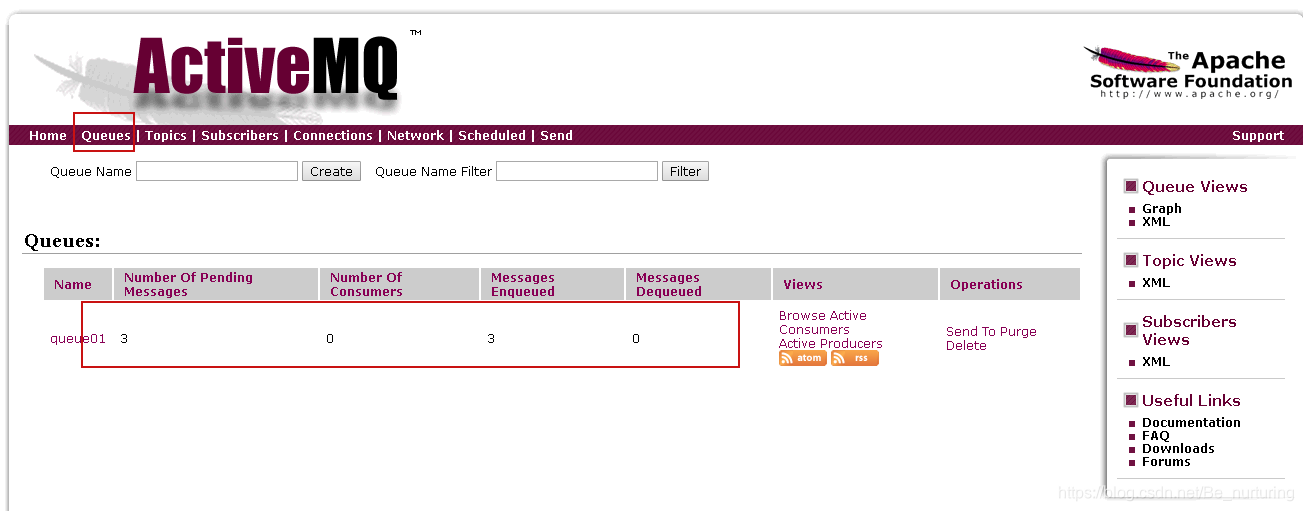Click the Topic Views sidebar heading
The width and height of the screenshot is (1303, 511).
pos(1189,261)
